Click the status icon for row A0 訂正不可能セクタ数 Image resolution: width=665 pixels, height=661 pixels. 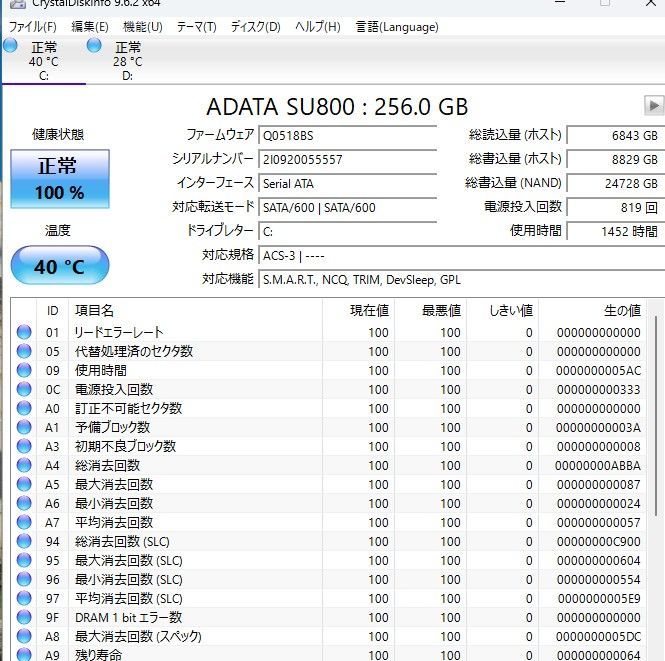[24, 408]
